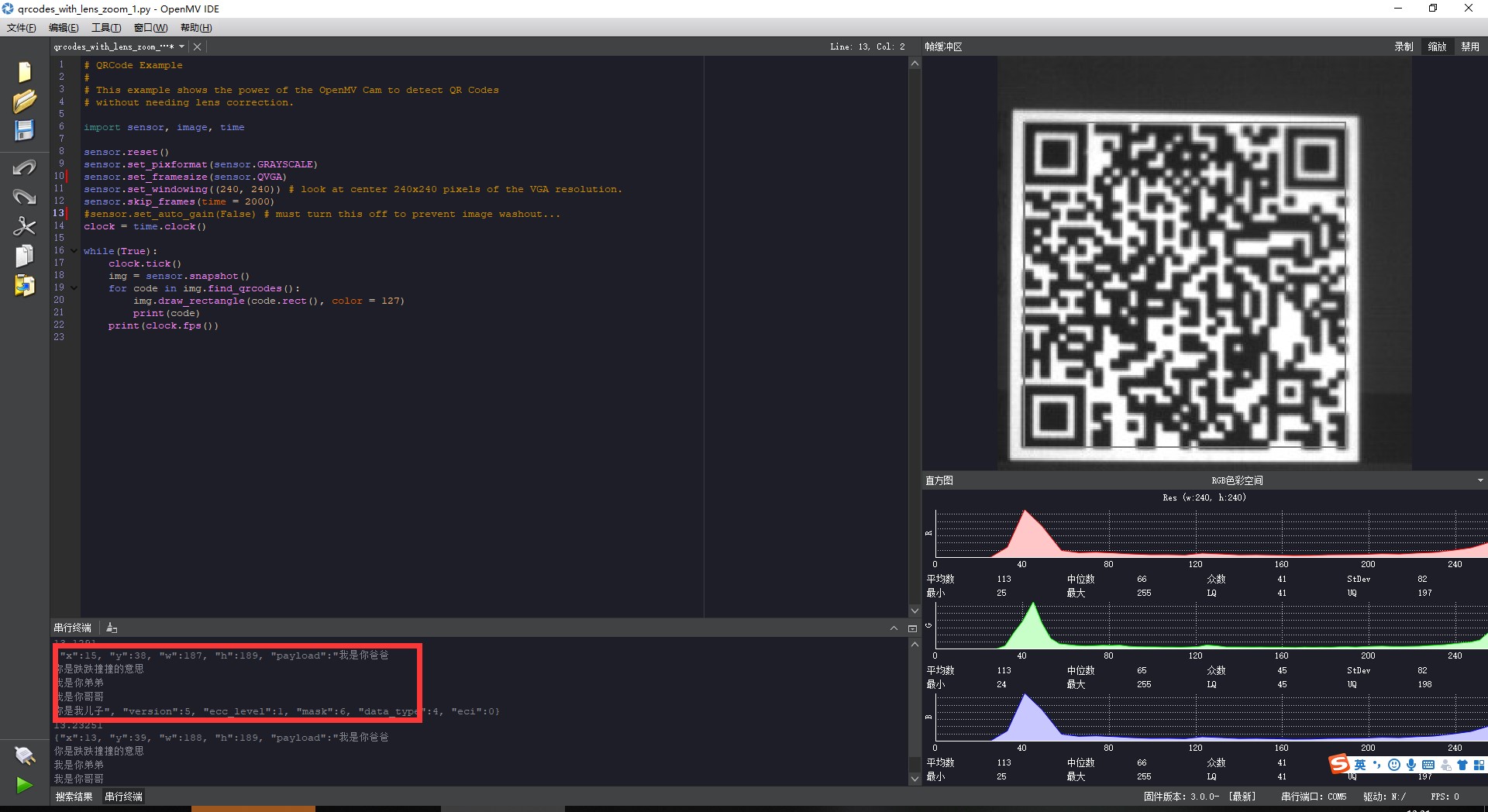Viewport: 1488px width, 812px height.
Task: Click terminal scrollbar down arrow
Action: point(914,779)
